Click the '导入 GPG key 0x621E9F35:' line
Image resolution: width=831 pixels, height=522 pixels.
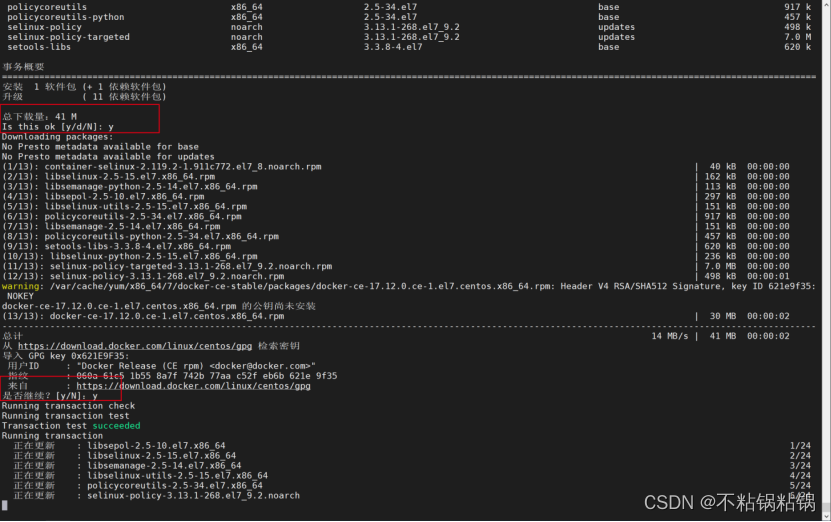click(x=66, y=356)
